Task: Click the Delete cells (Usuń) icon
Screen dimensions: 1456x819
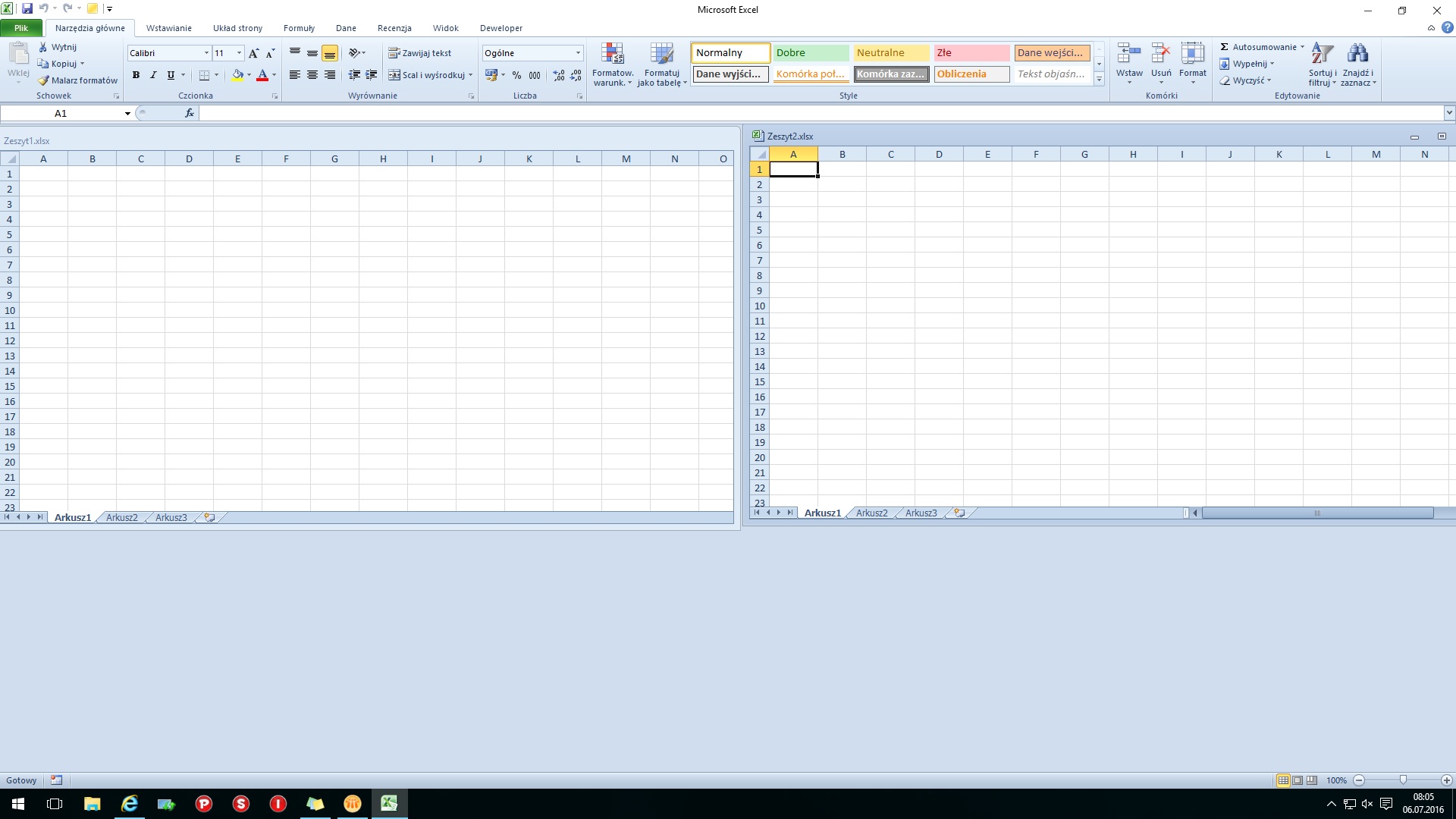Action: pos(1161,53)
